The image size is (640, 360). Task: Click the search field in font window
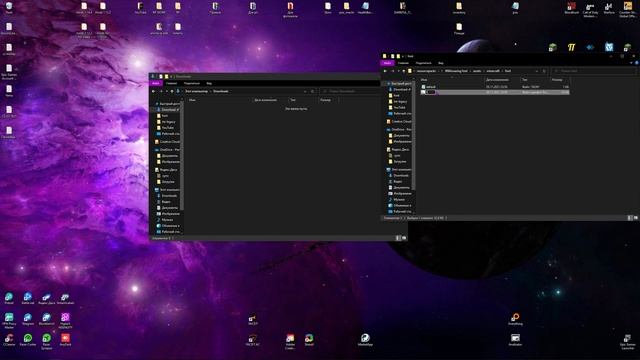(594, 71)
